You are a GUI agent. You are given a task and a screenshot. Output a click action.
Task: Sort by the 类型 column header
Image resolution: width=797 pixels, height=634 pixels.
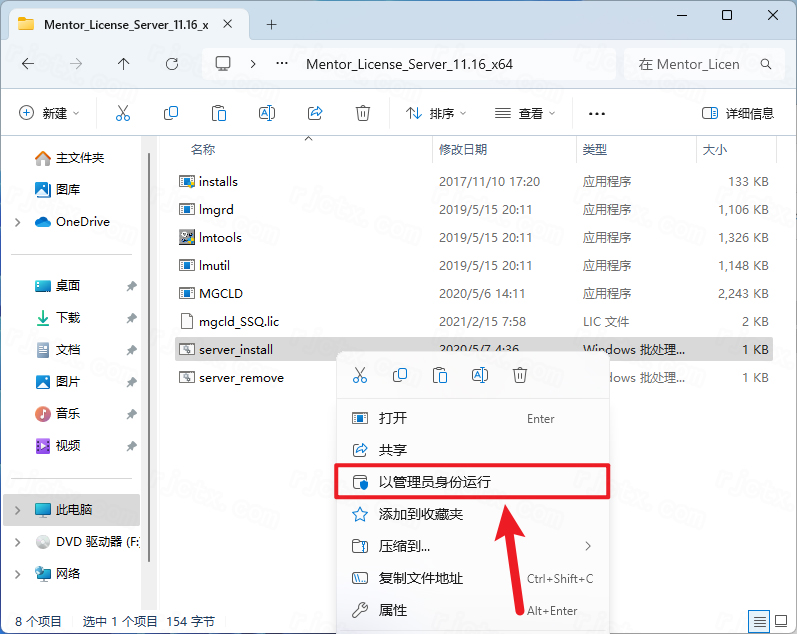[x=594, y=149]
